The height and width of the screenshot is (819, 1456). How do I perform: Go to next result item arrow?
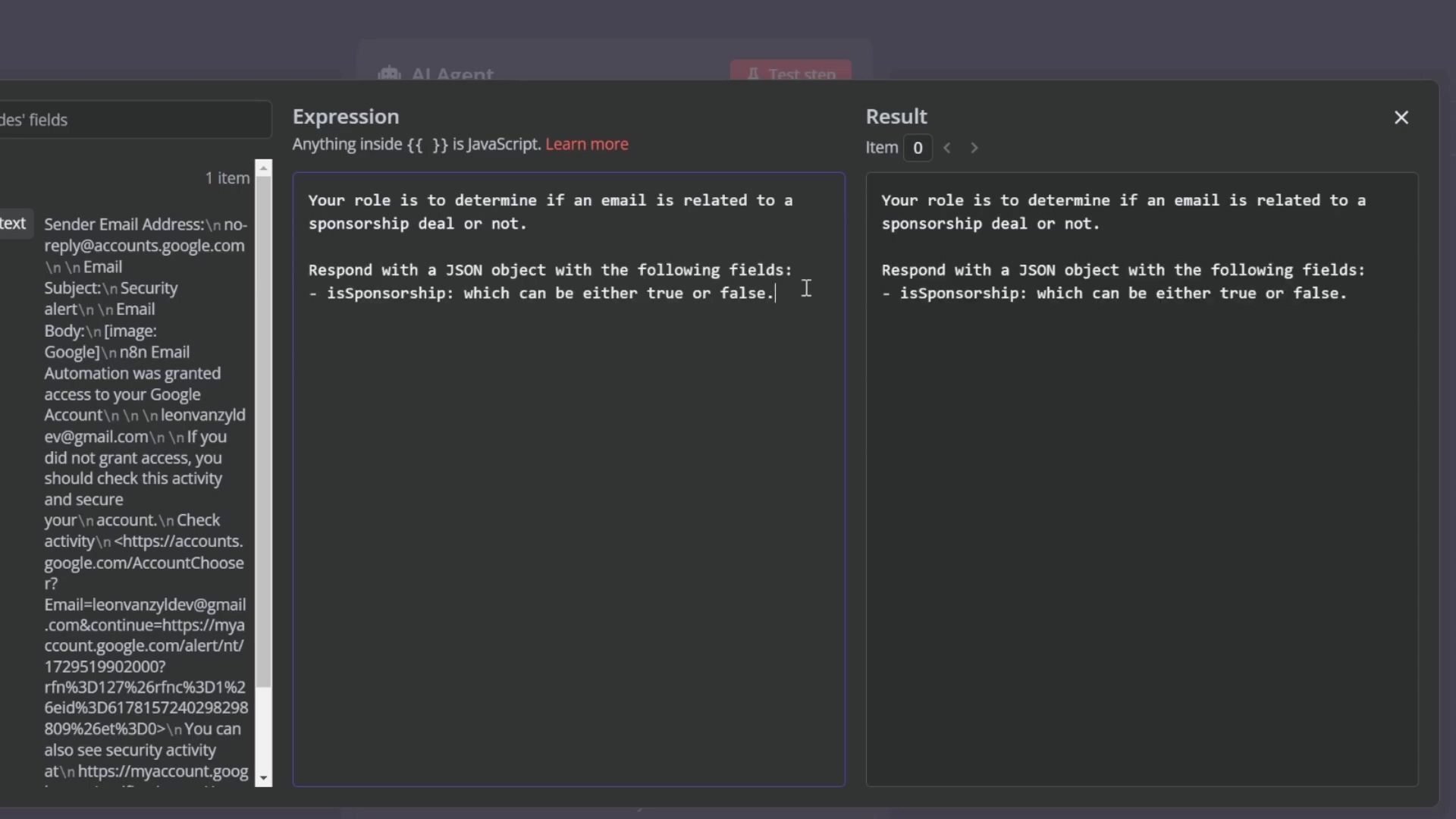[974, 148]
